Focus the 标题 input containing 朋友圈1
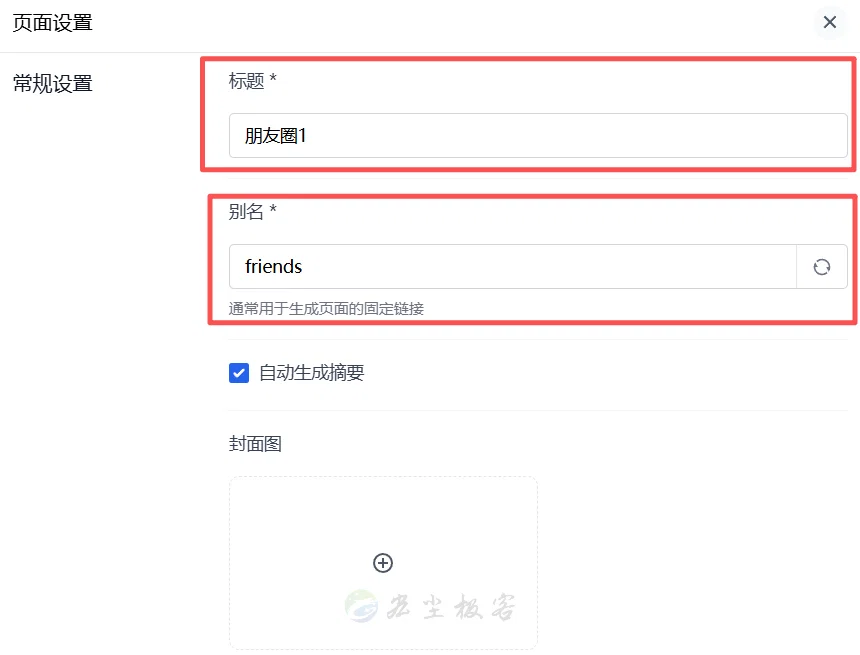The height and width of the screenshot is (655, 860). point(538,135)
